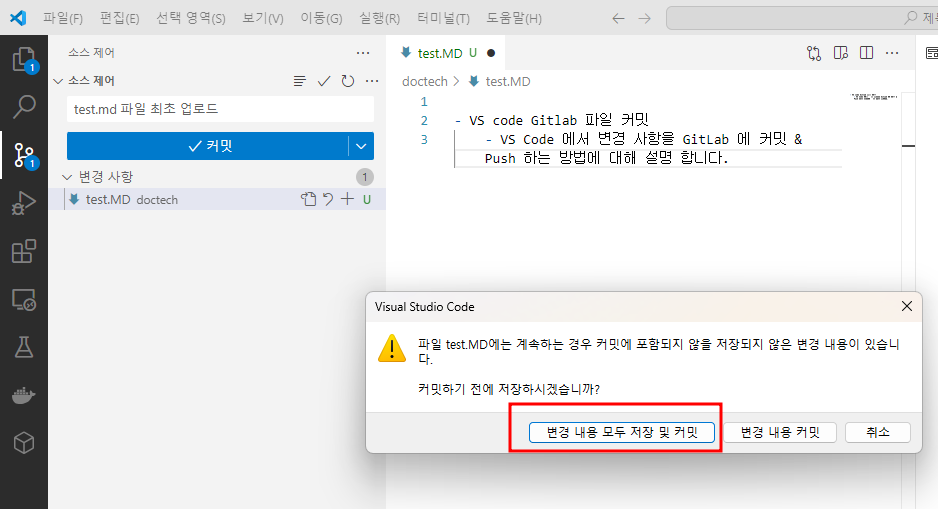
Task: Discard changes for test.MD
Action: (328, 199)
